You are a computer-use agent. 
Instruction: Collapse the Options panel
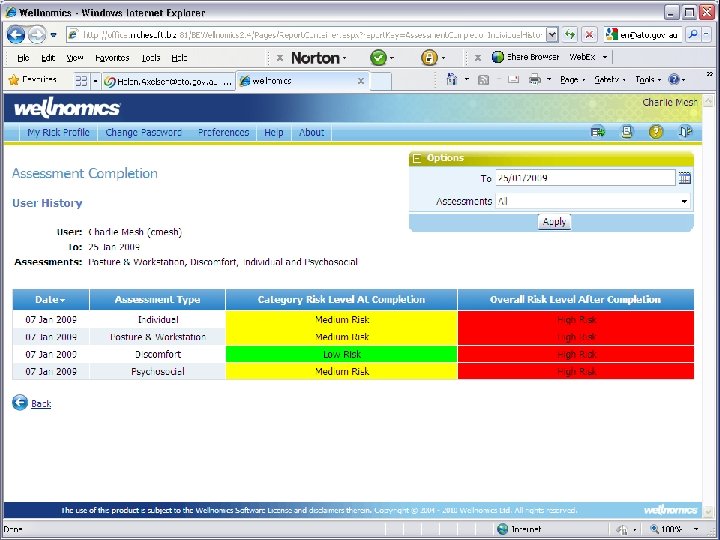pos(417,158)
